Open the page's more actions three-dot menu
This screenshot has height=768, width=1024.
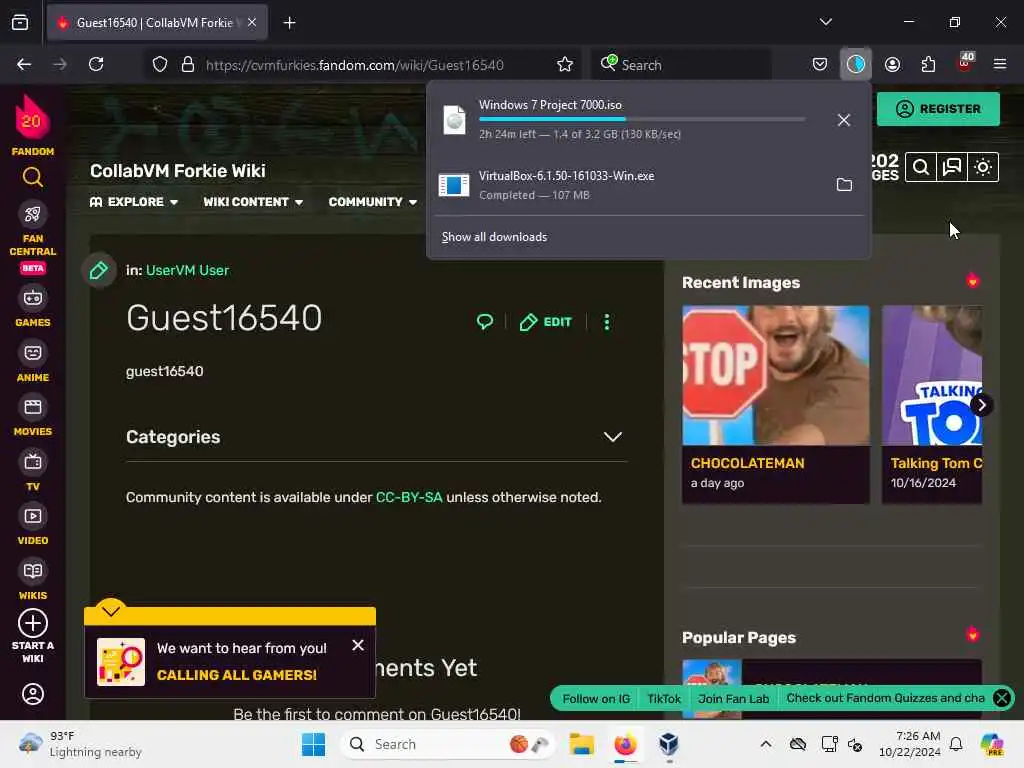(x=607, y=321)
